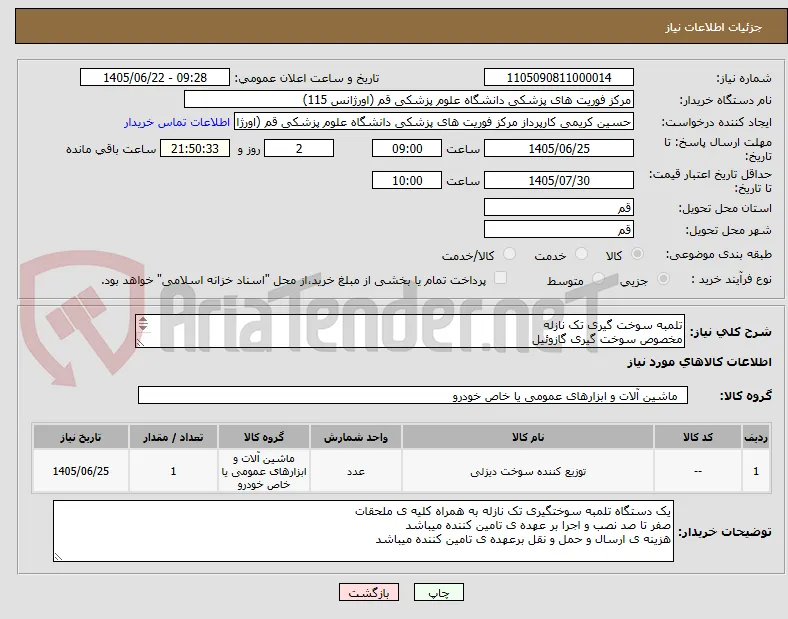Select the جزیی purchase type radio
The height and width of the screenshot is (619, 788).
click(663, 278)
